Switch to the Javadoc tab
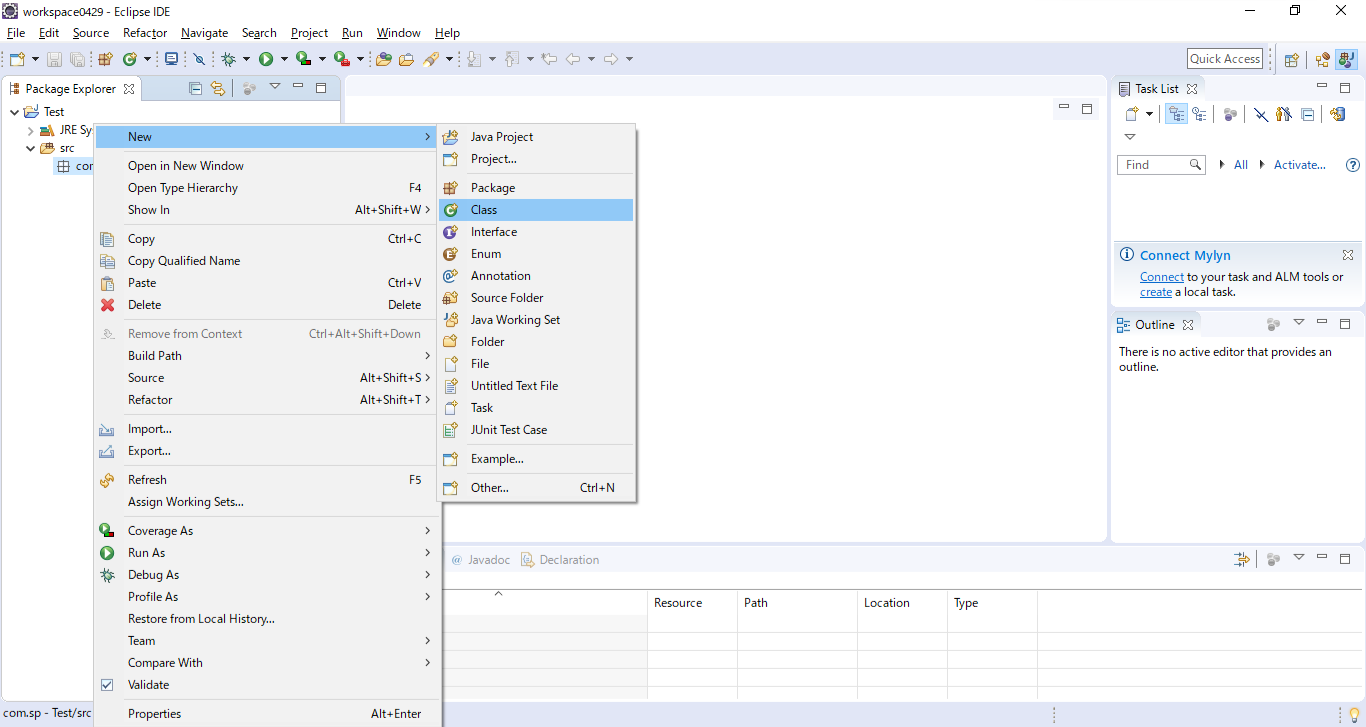Viewport: 1366px width, 727px height. click(x=481, y=560)
